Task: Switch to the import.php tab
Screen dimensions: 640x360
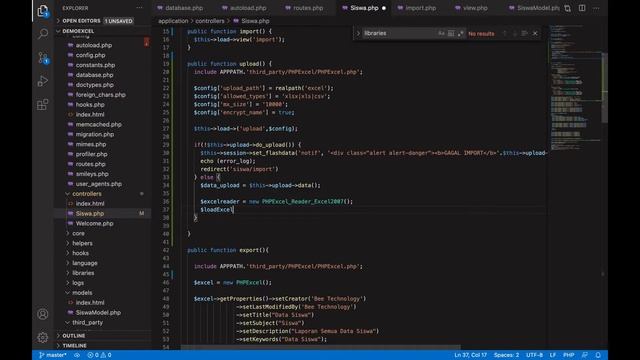Action: coord(417,8)
